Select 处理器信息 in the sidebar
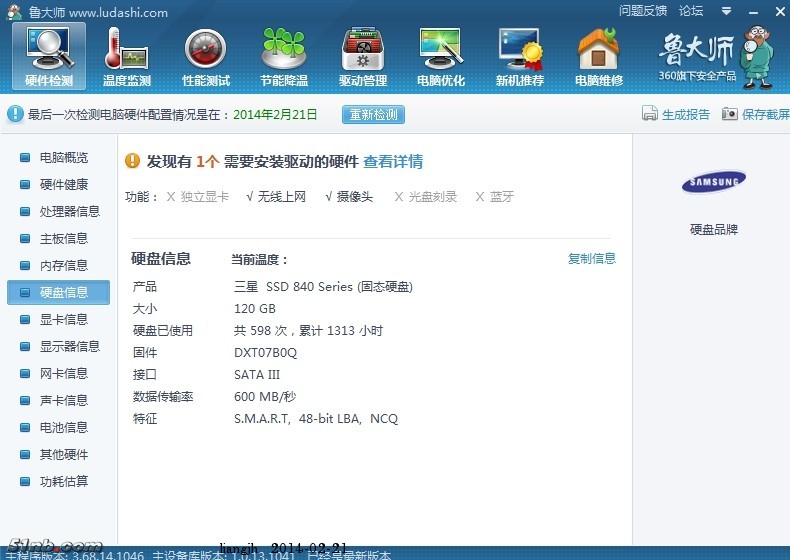This screenshot has width=790, height=560. 69,211
